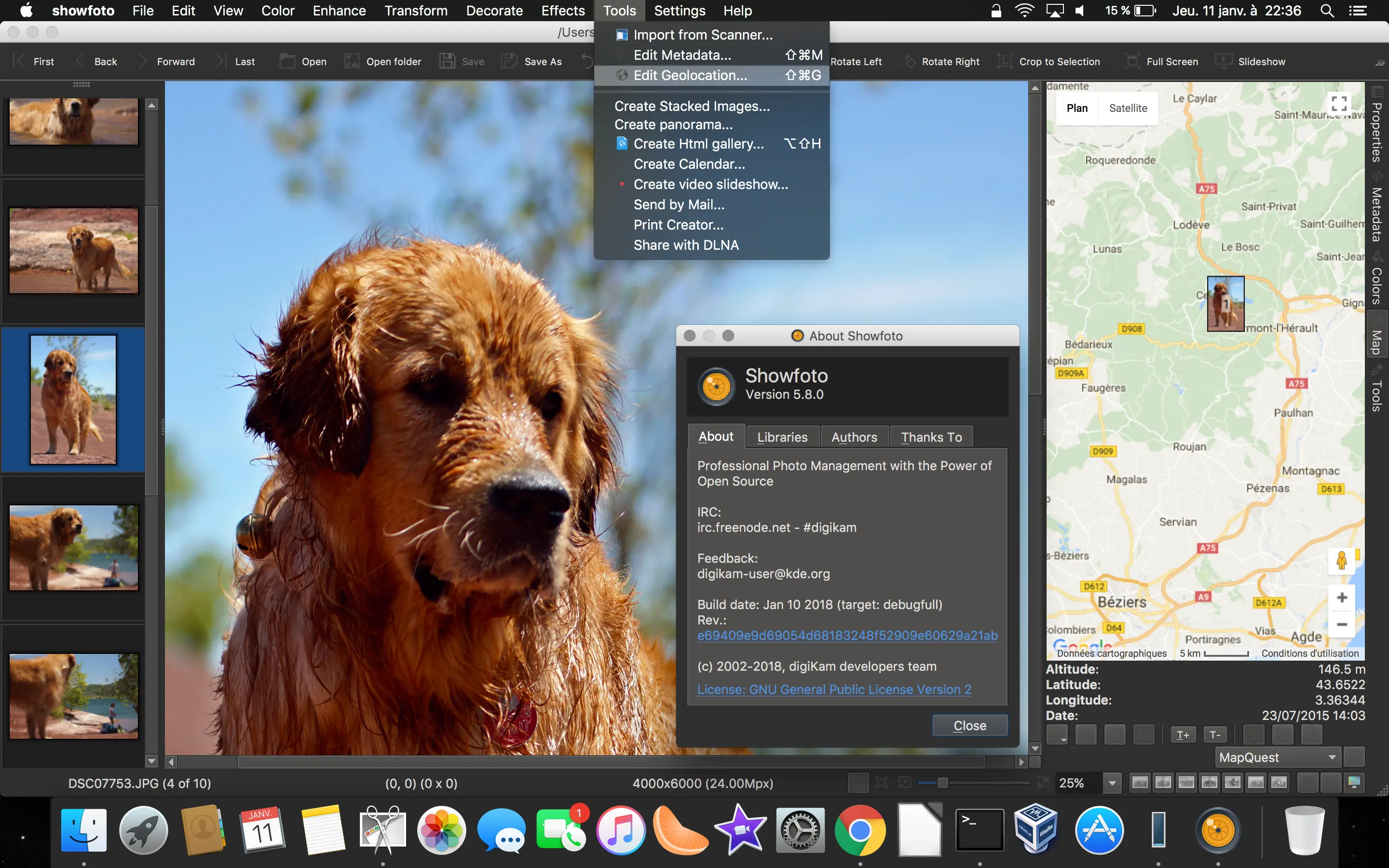Select Create panorama entry

(712, 124)
